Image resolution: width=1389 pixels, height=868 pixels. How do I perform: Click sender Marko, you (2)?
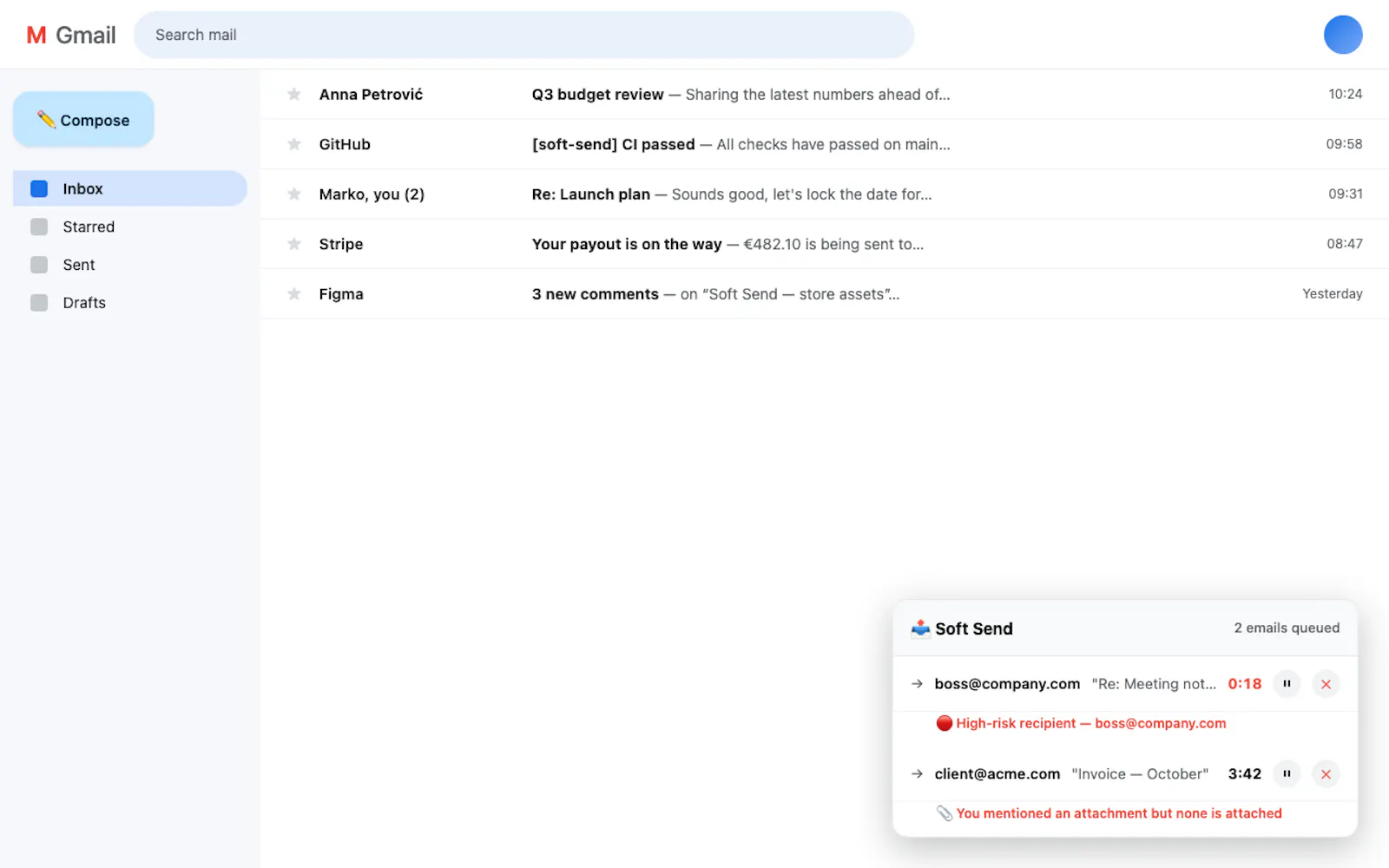372,194
